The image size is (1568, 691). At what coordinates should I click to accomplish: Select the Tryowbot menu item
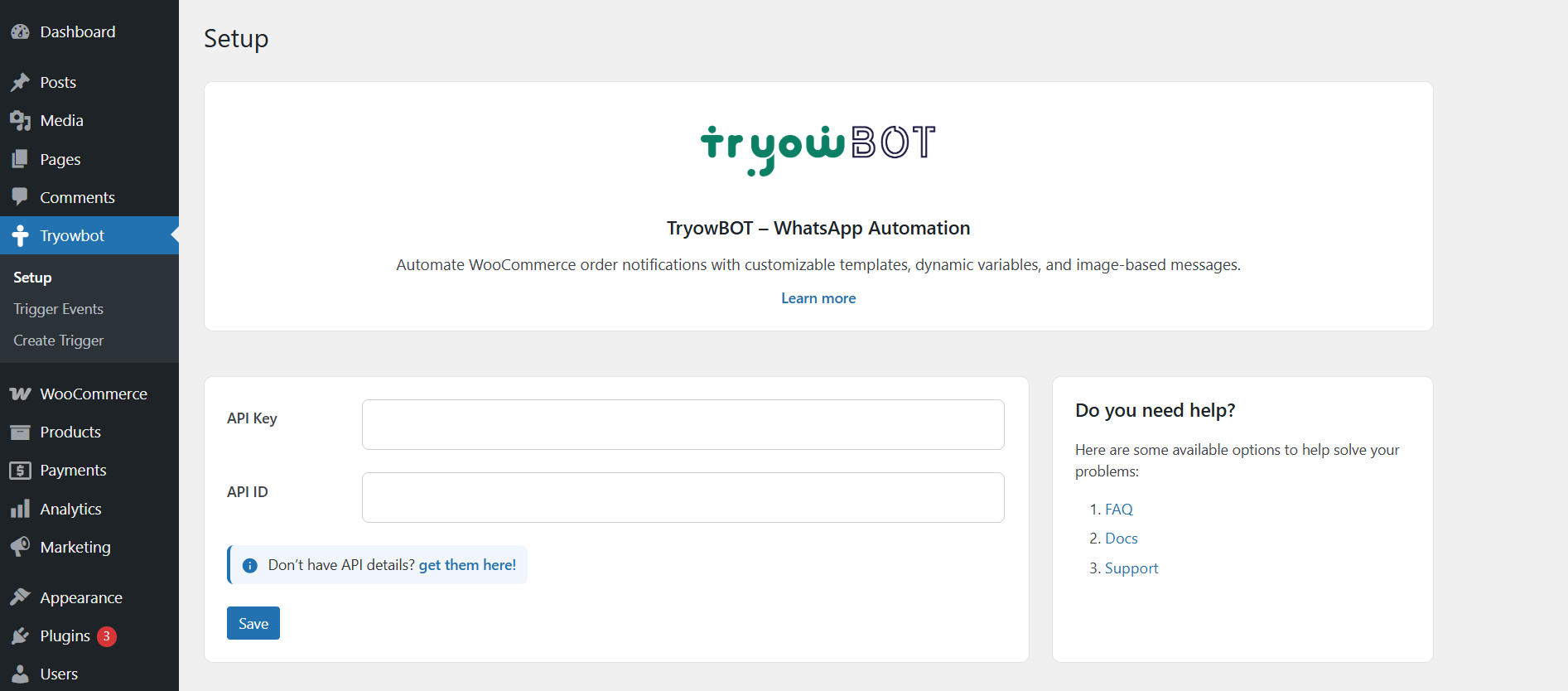click(x=89, y=236)
